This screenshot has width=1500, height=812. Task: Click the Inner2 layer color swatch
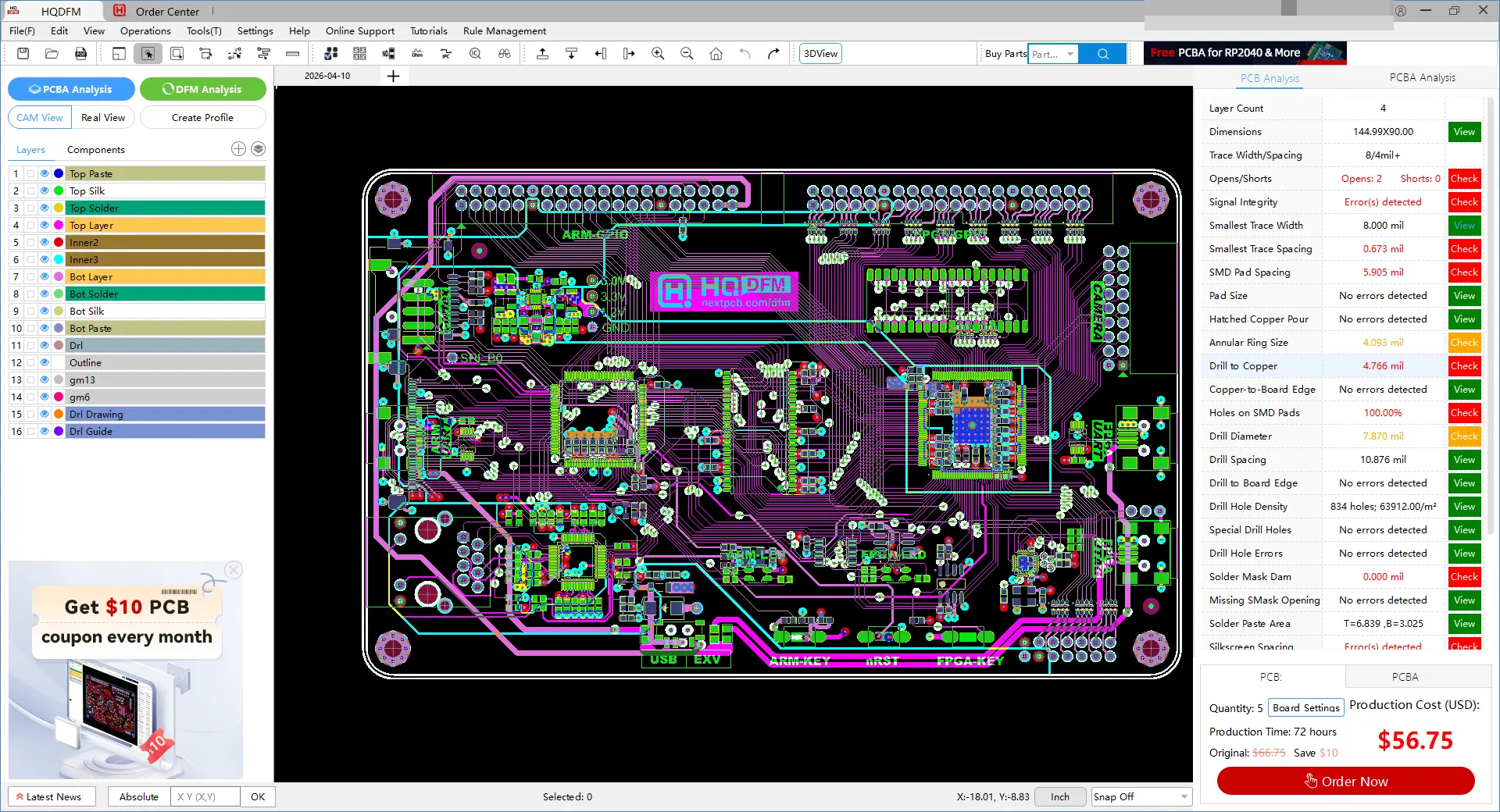click(x=59, y=242)
